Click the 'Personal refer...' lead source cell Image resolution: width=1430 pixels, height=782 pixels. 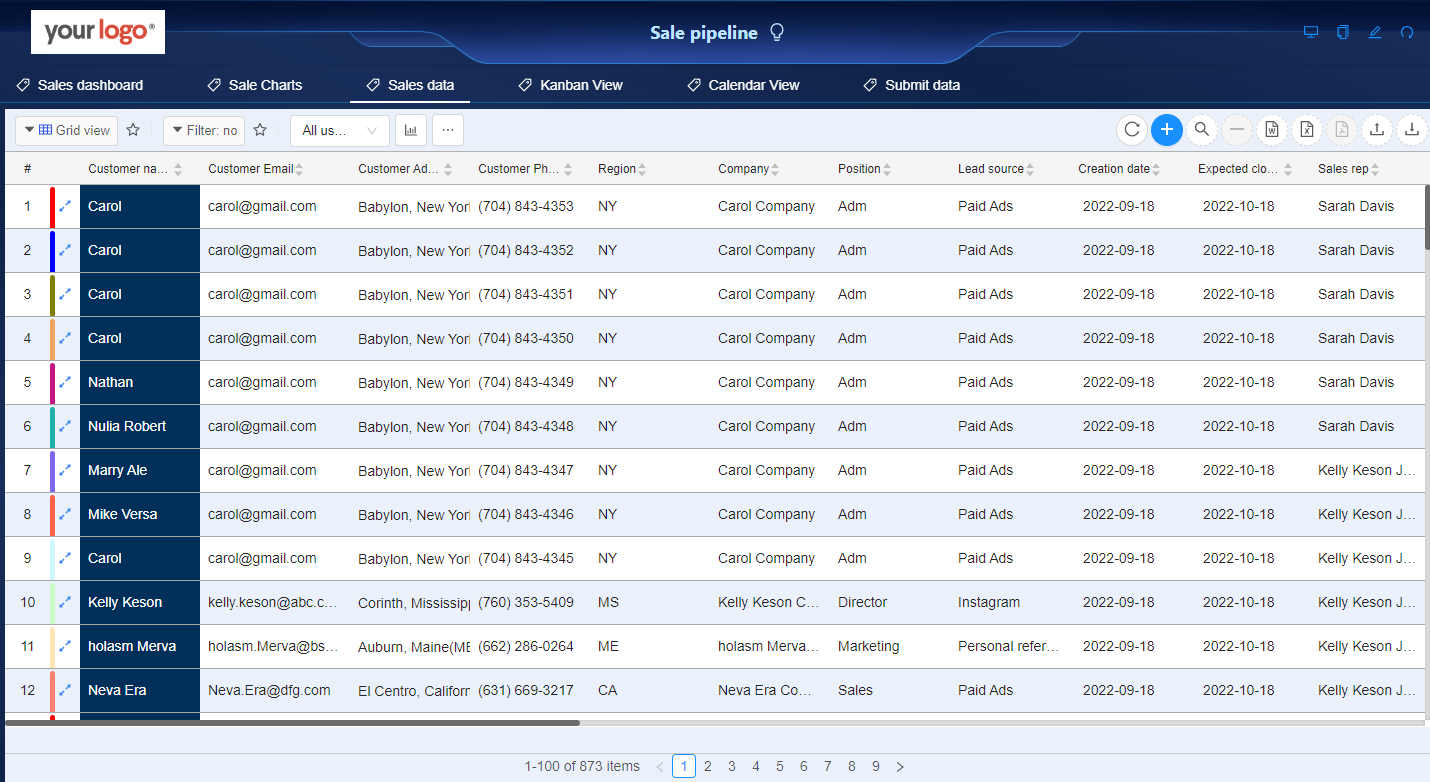click(1008, 646)
